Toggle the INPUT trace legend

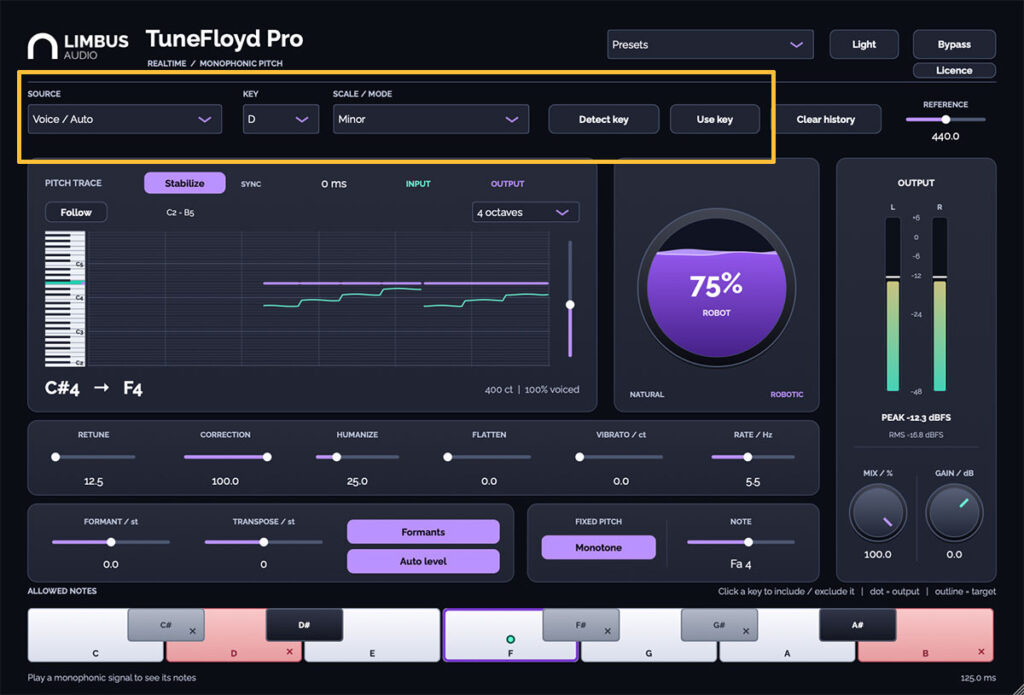click(x=418, y=184)
